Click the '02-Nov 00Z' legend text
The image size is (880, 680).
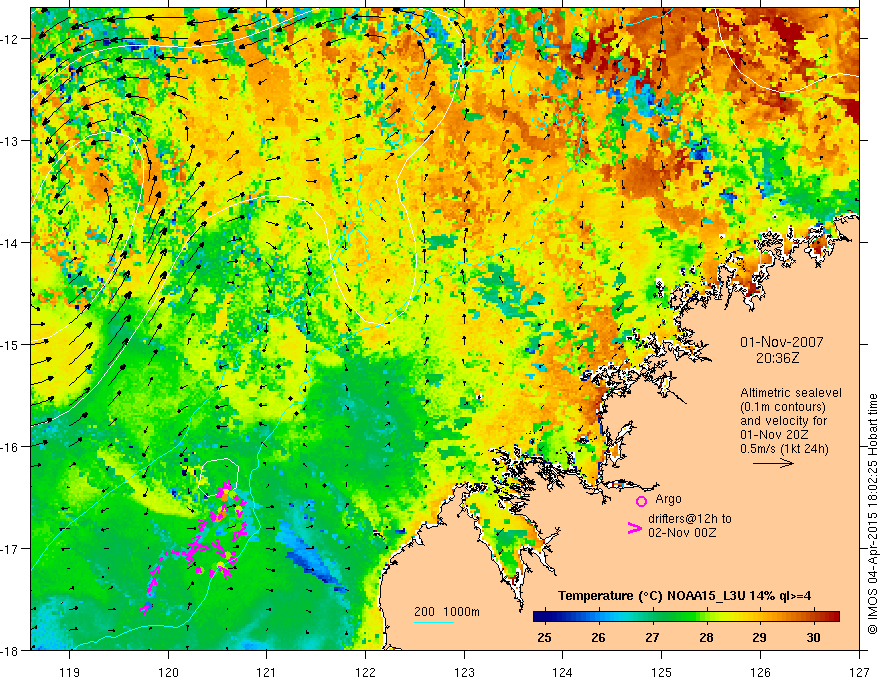pos(682,533)
